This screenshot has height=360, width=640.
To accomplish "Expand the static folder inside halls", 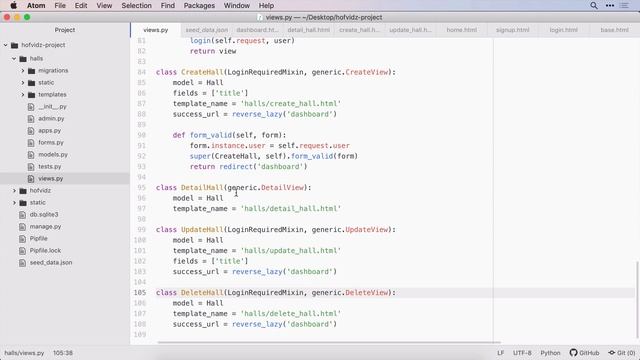I will (23, 83).
